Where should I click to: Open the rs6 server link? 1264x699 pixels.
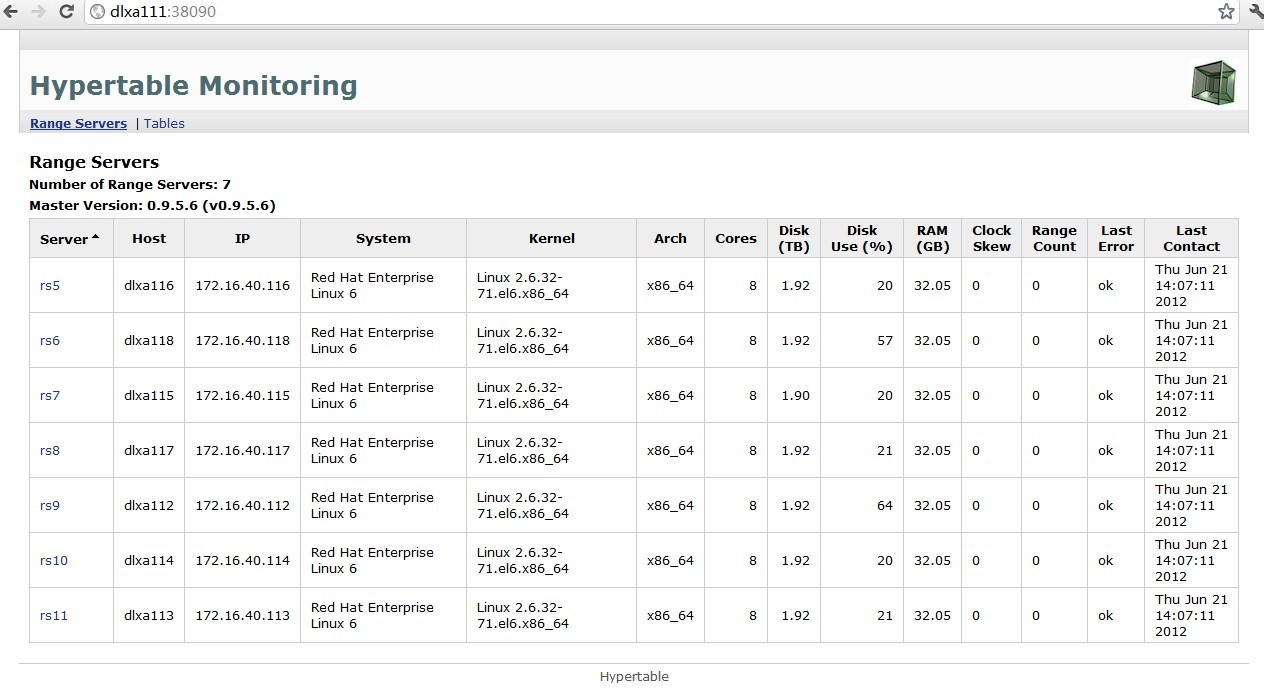pyautogui.click(x=50, y=341)
